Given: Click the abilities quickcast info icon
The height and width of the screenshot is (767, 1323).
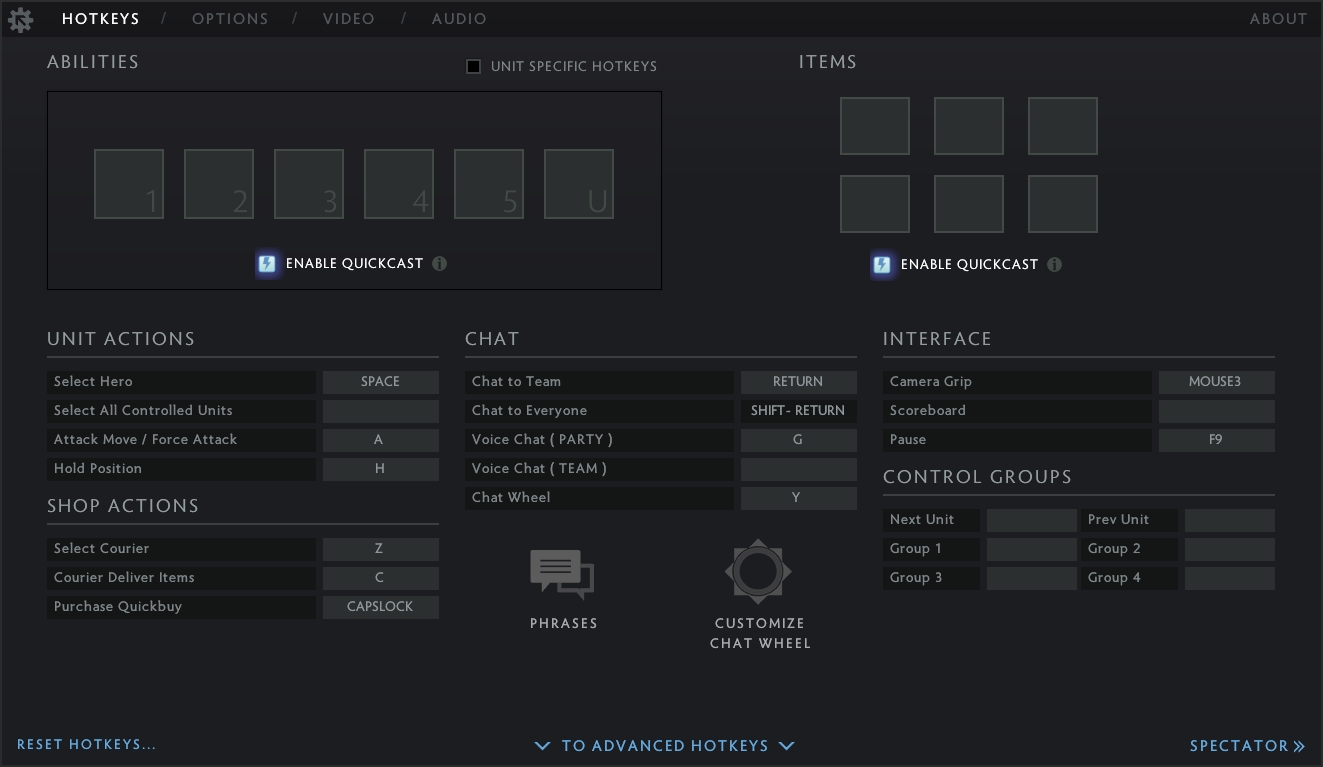Looking at the screenshot, I should click(x=439, y=264).
